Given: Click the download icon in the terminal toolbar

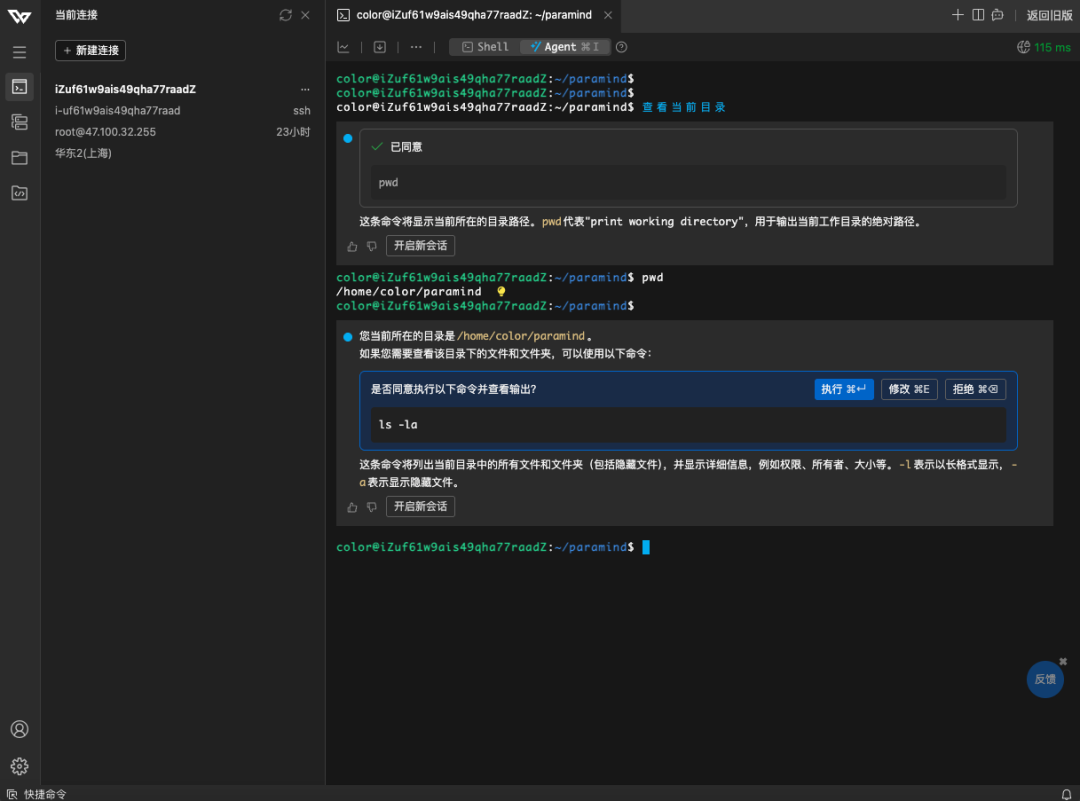Looking at the screenshot, I should click(x=380, y=47).
